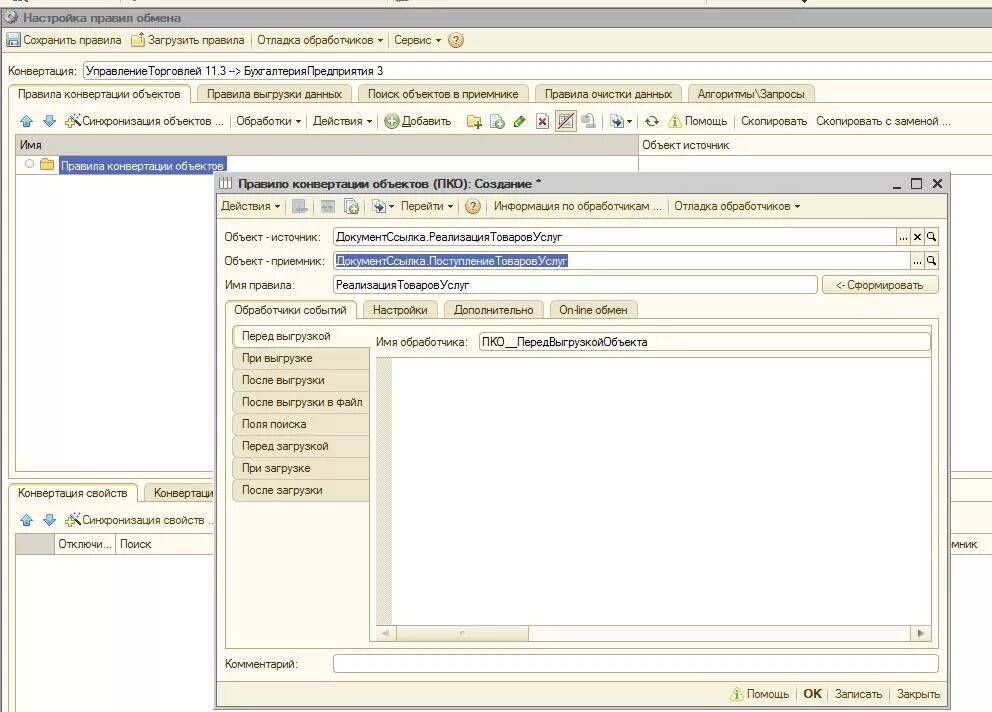Click horizontal scrollbar thumb in handler editor
The width and height of the screenshot is (992, 712).
click(x=462, y=634)
